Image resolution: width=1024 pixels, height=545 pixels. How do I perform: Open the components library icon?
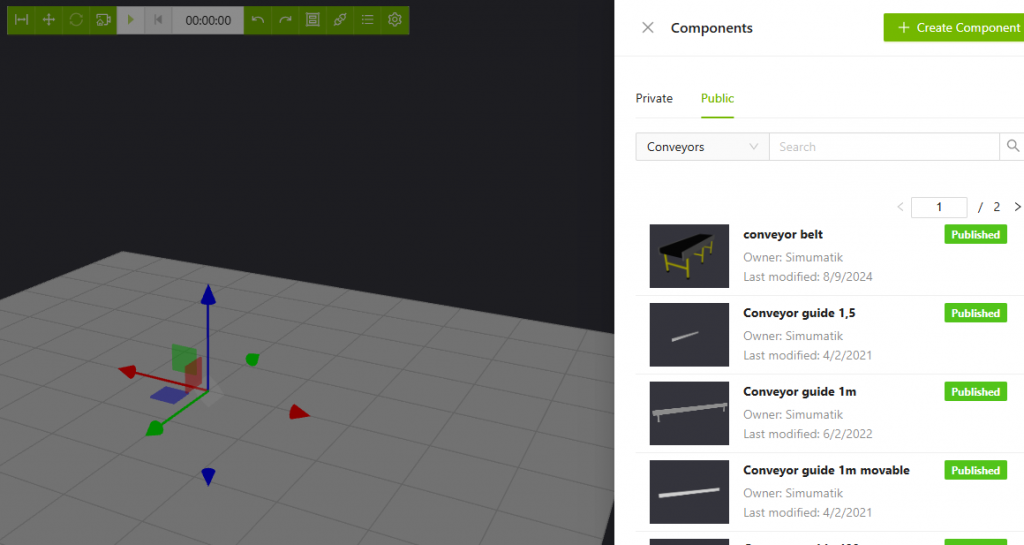coord(313,20)
